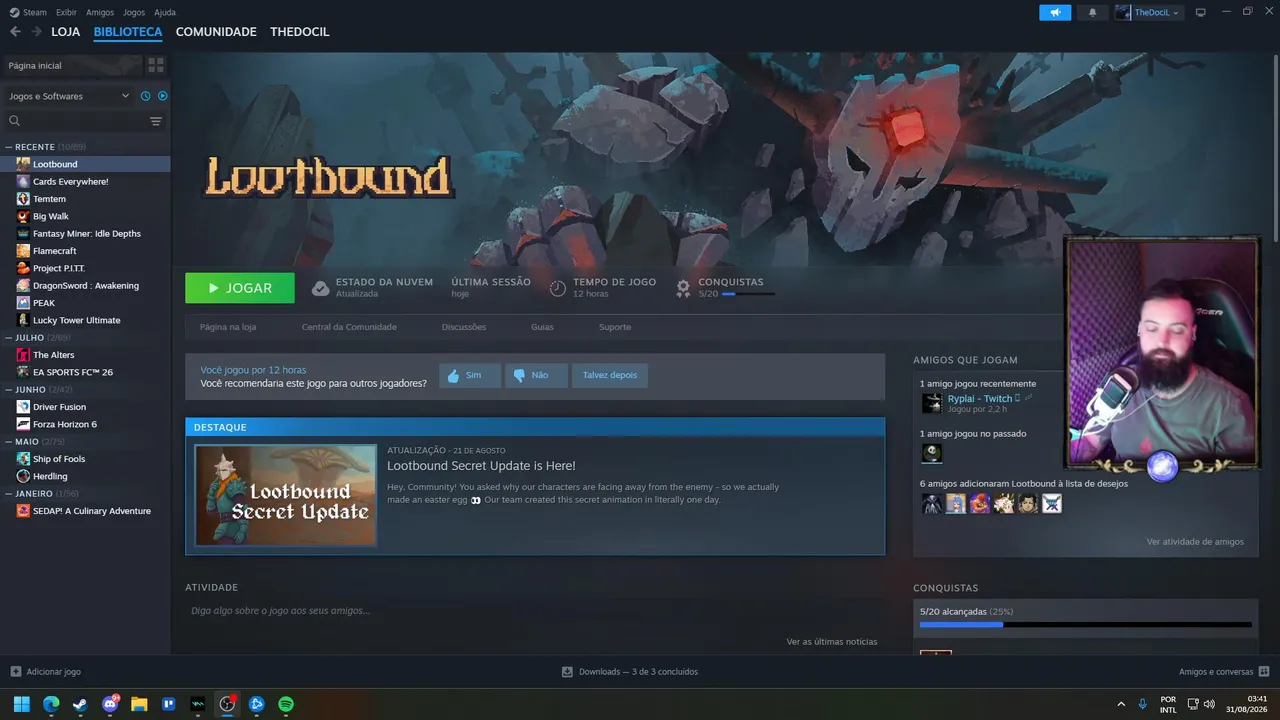1280x720 pixels.
Task: Select Fantasy Miner: Idle Depths
Action: coord(85,234)
